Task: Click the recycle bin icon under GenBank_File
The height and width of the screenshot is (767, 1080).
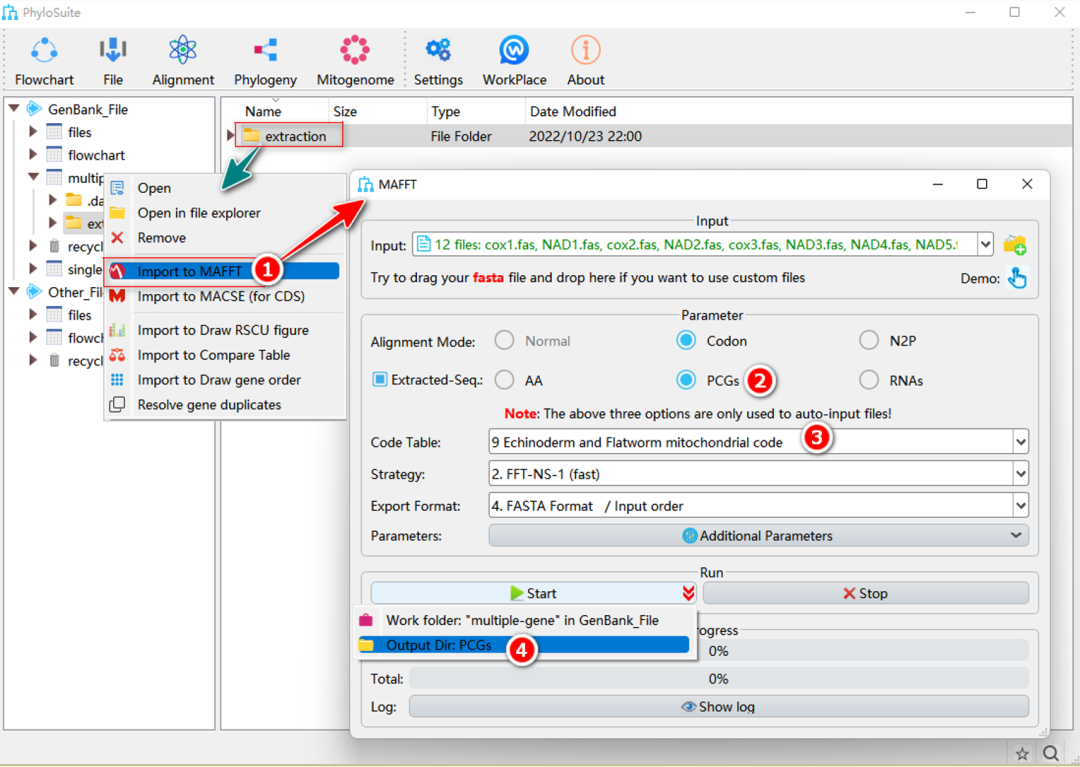Action: (x=54, y=246)
